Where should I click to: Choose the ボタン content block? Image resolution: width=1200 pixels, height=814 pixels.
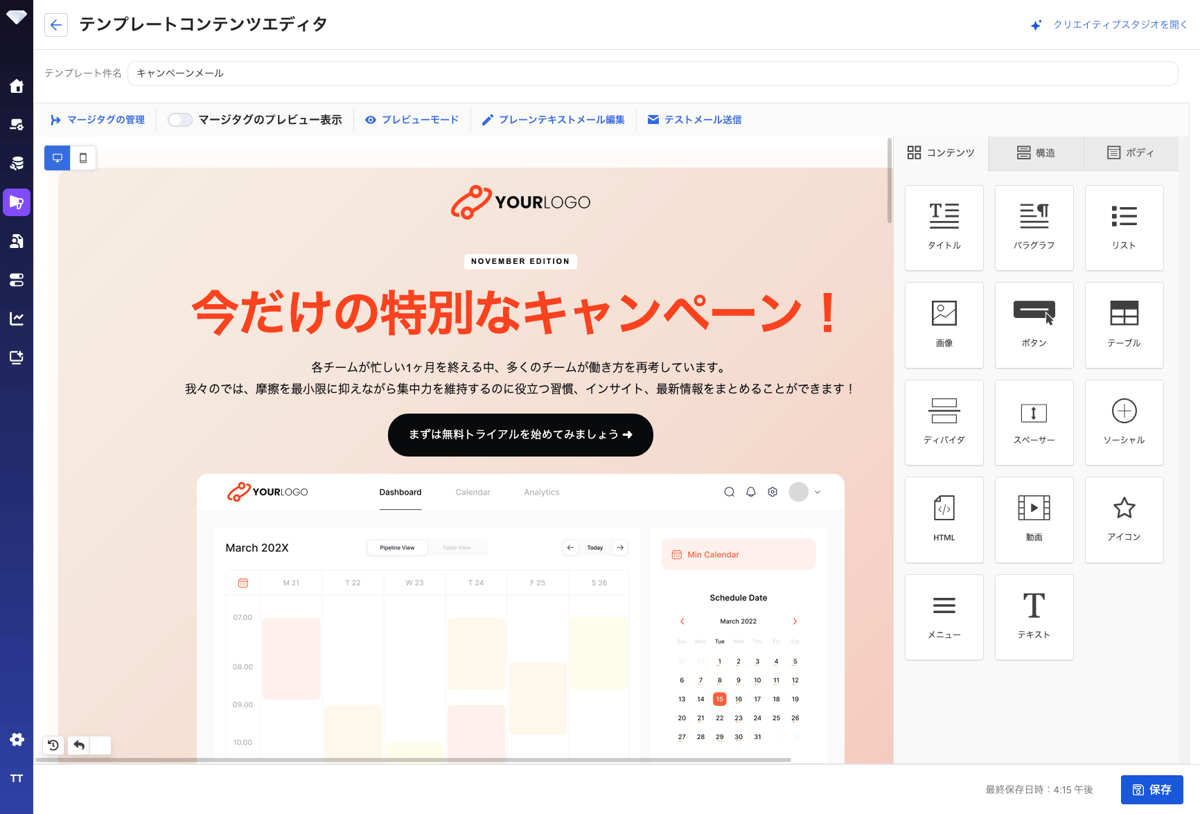1034,325
